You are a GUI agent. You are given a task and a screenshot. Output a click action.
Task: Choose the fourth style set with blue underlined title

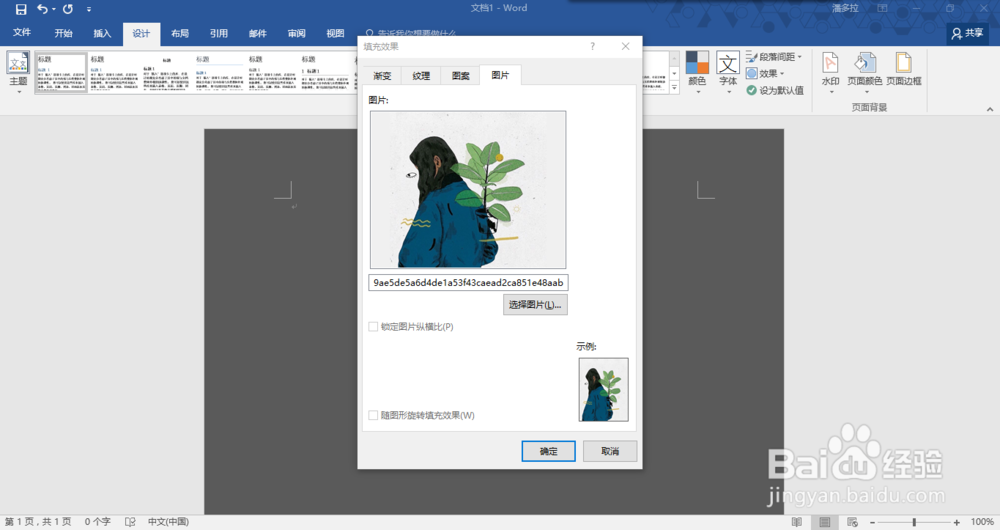click(x=219, y=72)
